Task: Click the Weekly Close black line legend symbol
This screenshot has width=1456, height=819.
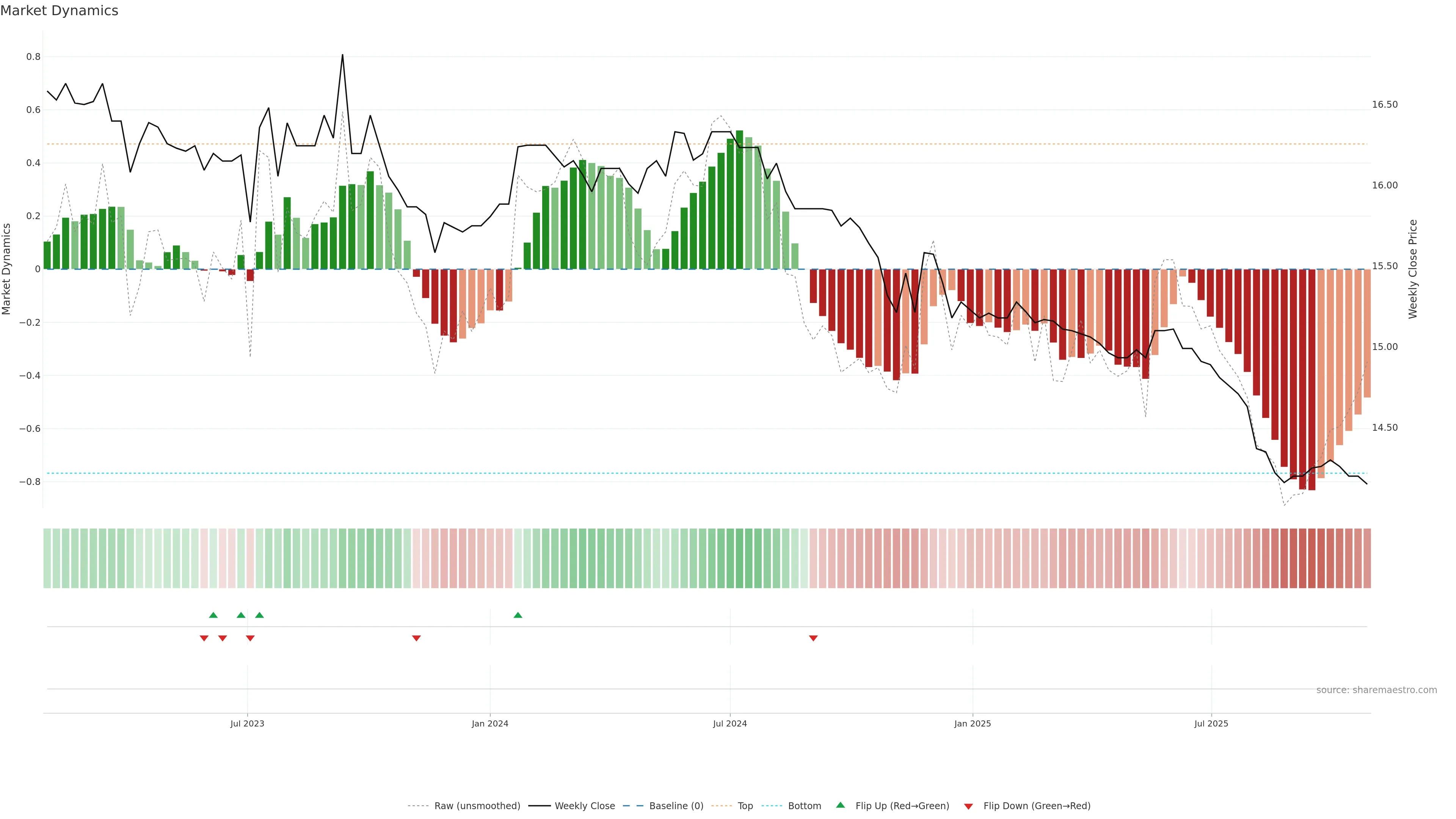Action: pyautogui.click(x=539, y=806)
